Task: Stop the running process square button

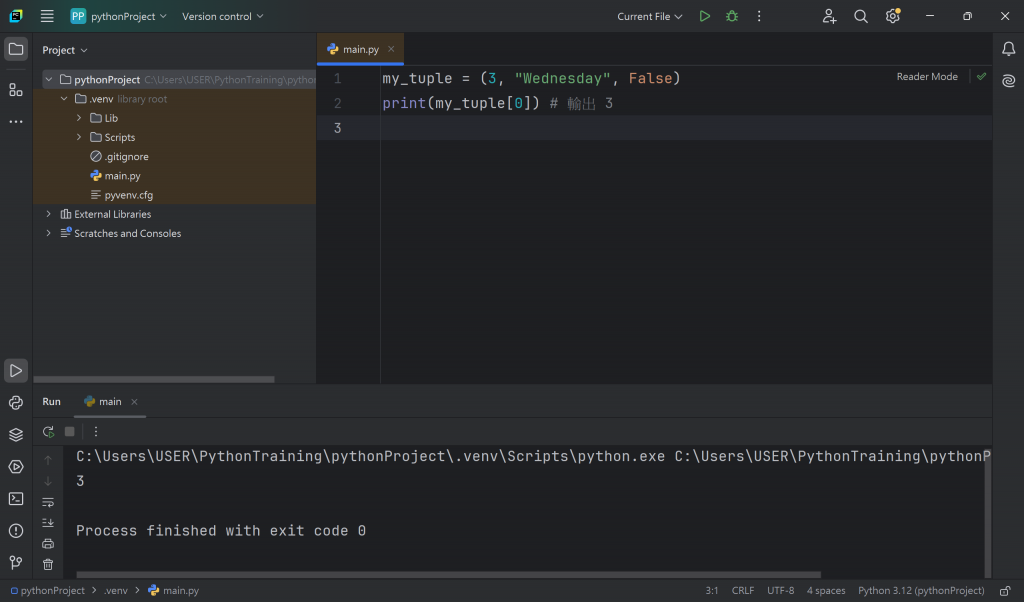Action: coord(69,432)
